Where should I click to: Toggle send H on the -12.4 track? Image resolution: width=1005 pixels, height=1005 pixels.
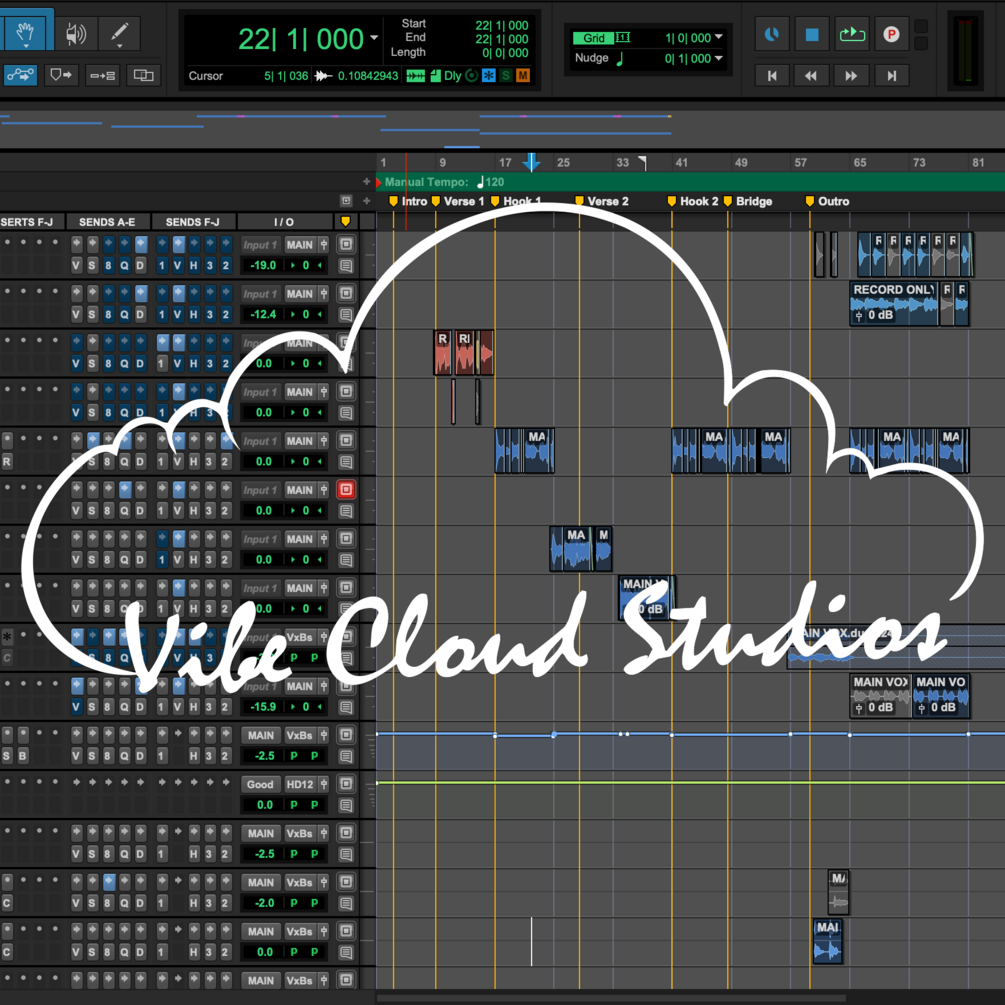click(194, 315)
